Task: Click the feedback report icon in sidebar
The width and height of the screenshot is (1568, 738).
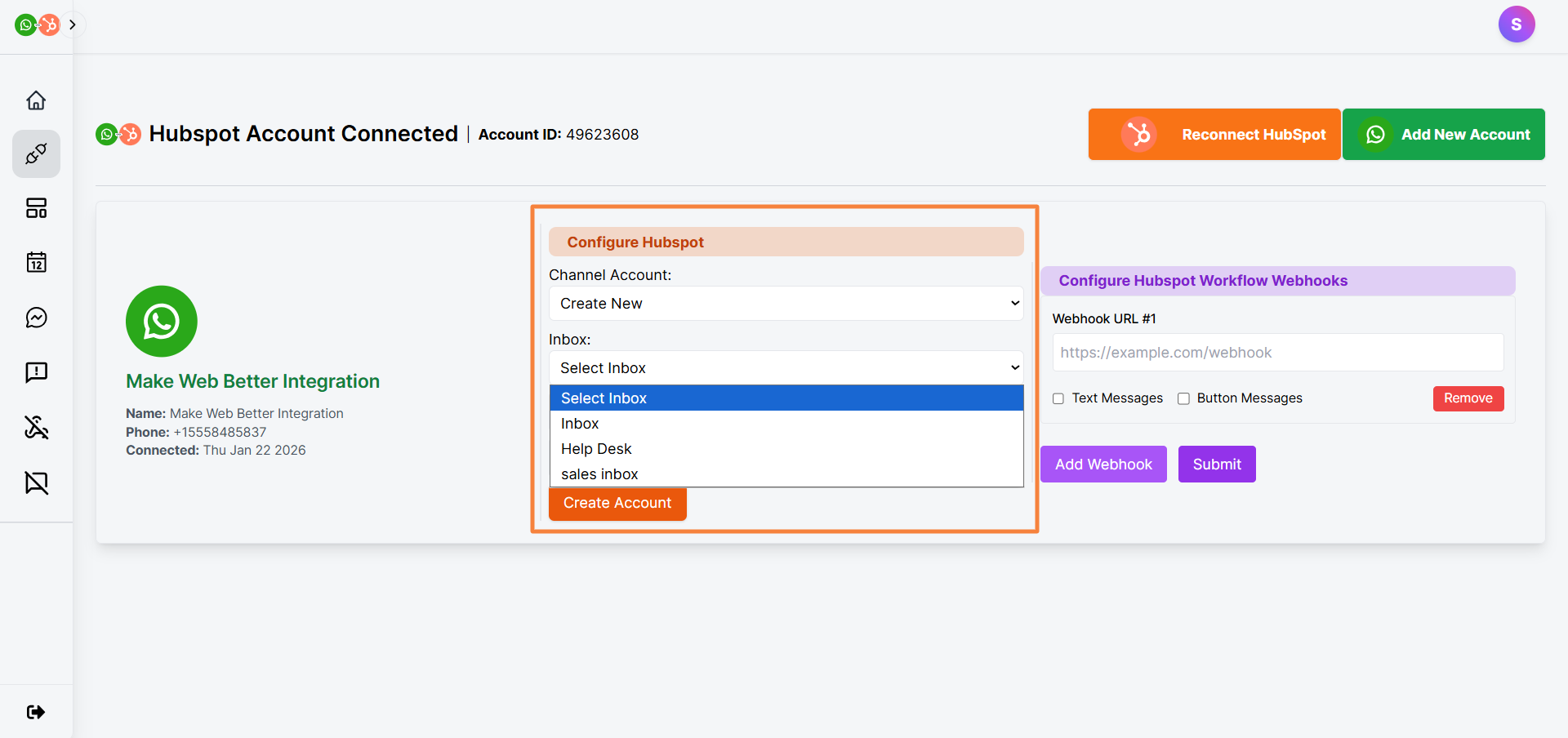Action: (x=36, y=372)
